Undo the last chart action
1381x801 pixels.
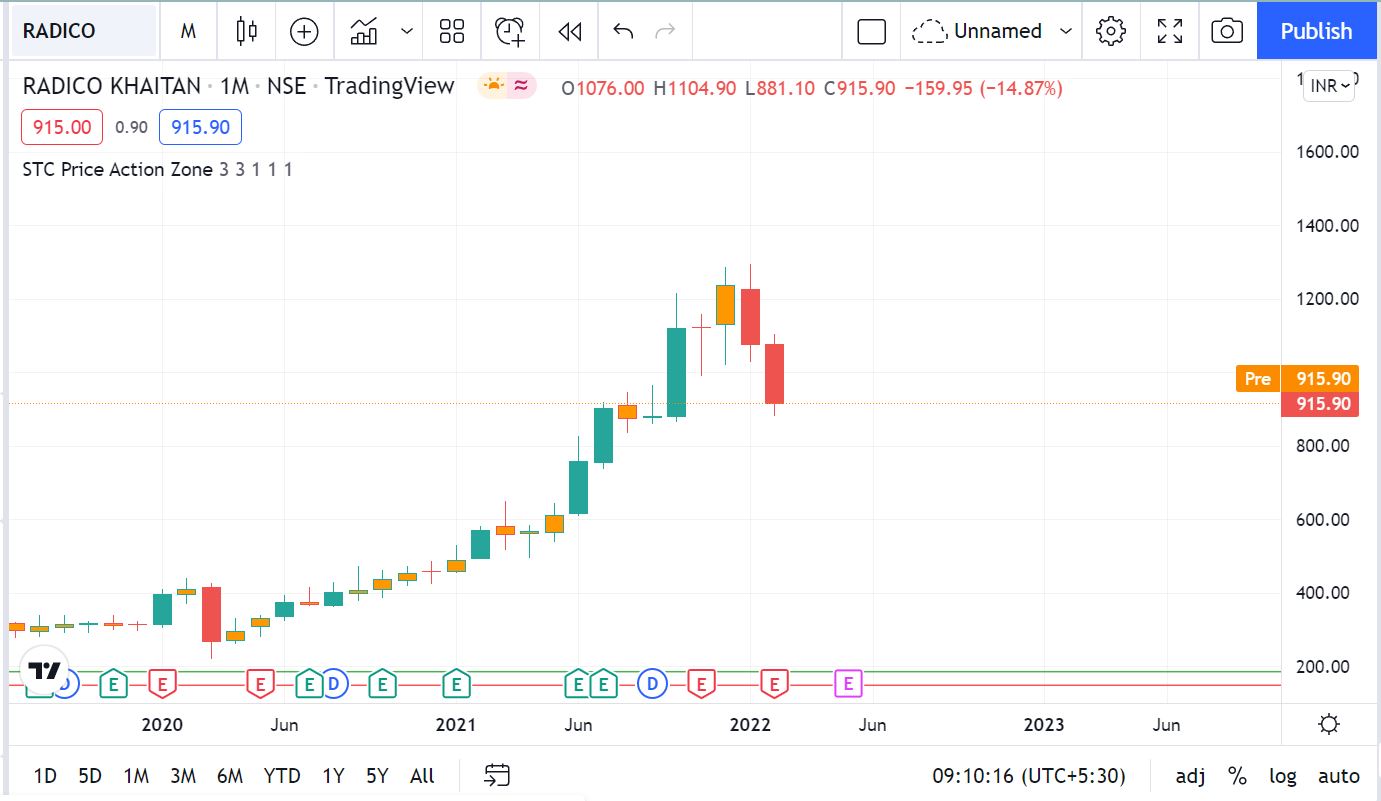point(623,31)
